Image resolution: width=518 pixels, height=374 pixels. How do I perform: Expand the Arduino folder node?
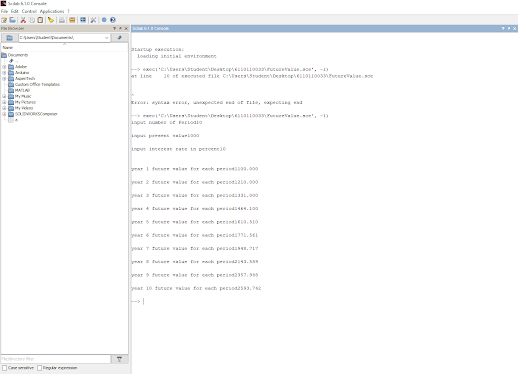(4, 73)
